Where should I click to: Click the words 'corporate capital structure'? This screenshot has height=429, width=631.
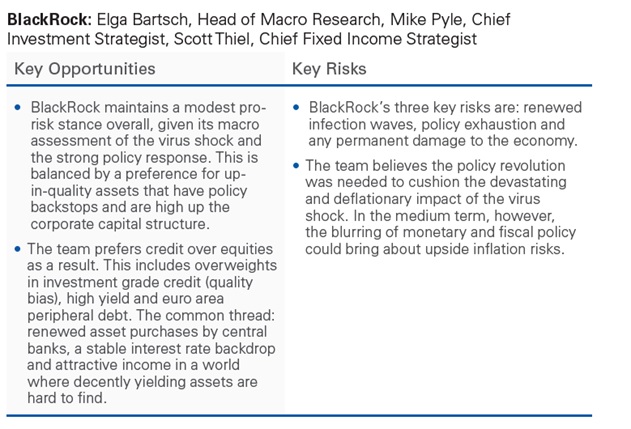pyautogui.click(x=120, y=224)
